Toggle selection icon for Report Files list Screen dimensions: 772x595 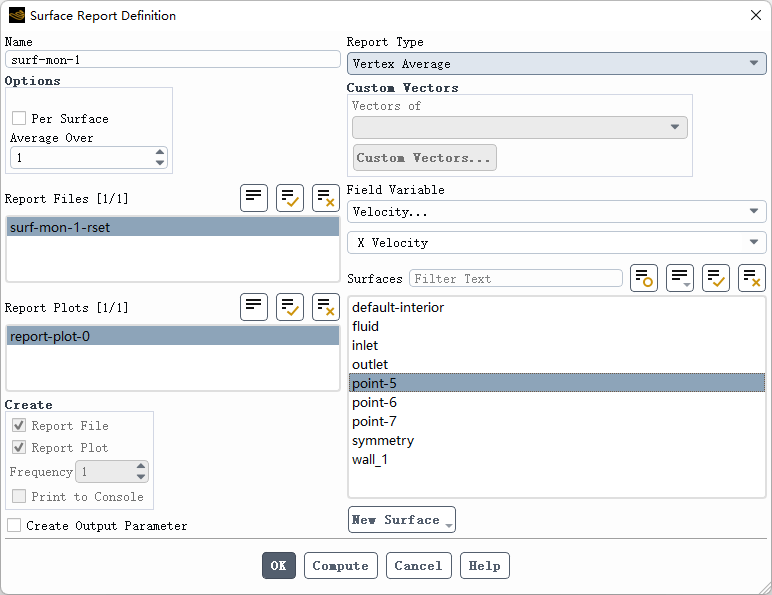pos(254,198)
